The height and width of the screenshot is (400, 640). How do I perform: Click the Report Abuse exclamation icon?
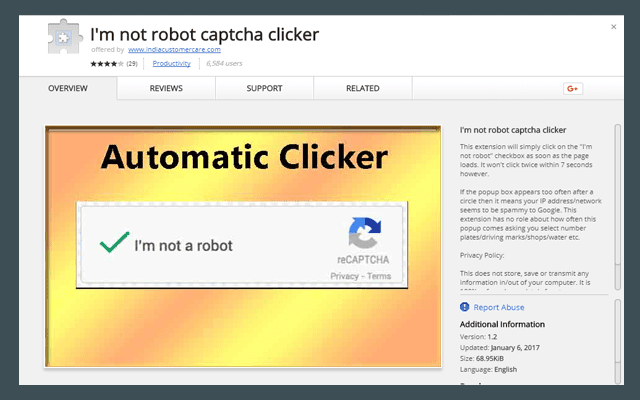tap(465, 307)
